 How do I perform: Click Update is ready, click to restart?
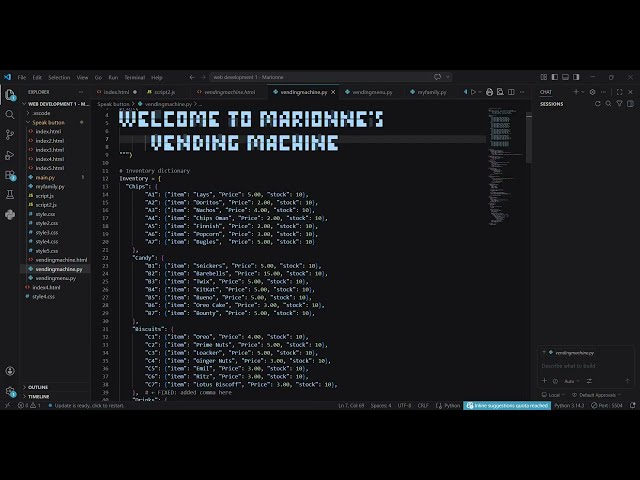[86, 405]
